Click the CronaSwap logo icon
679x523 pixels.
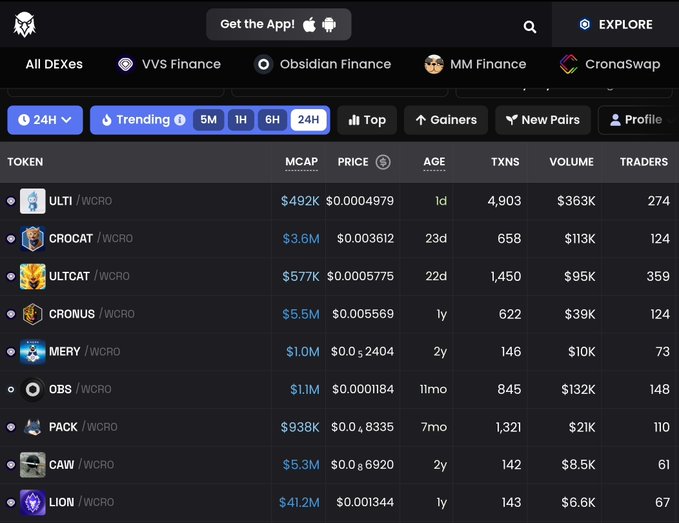(x=569, y=65)
